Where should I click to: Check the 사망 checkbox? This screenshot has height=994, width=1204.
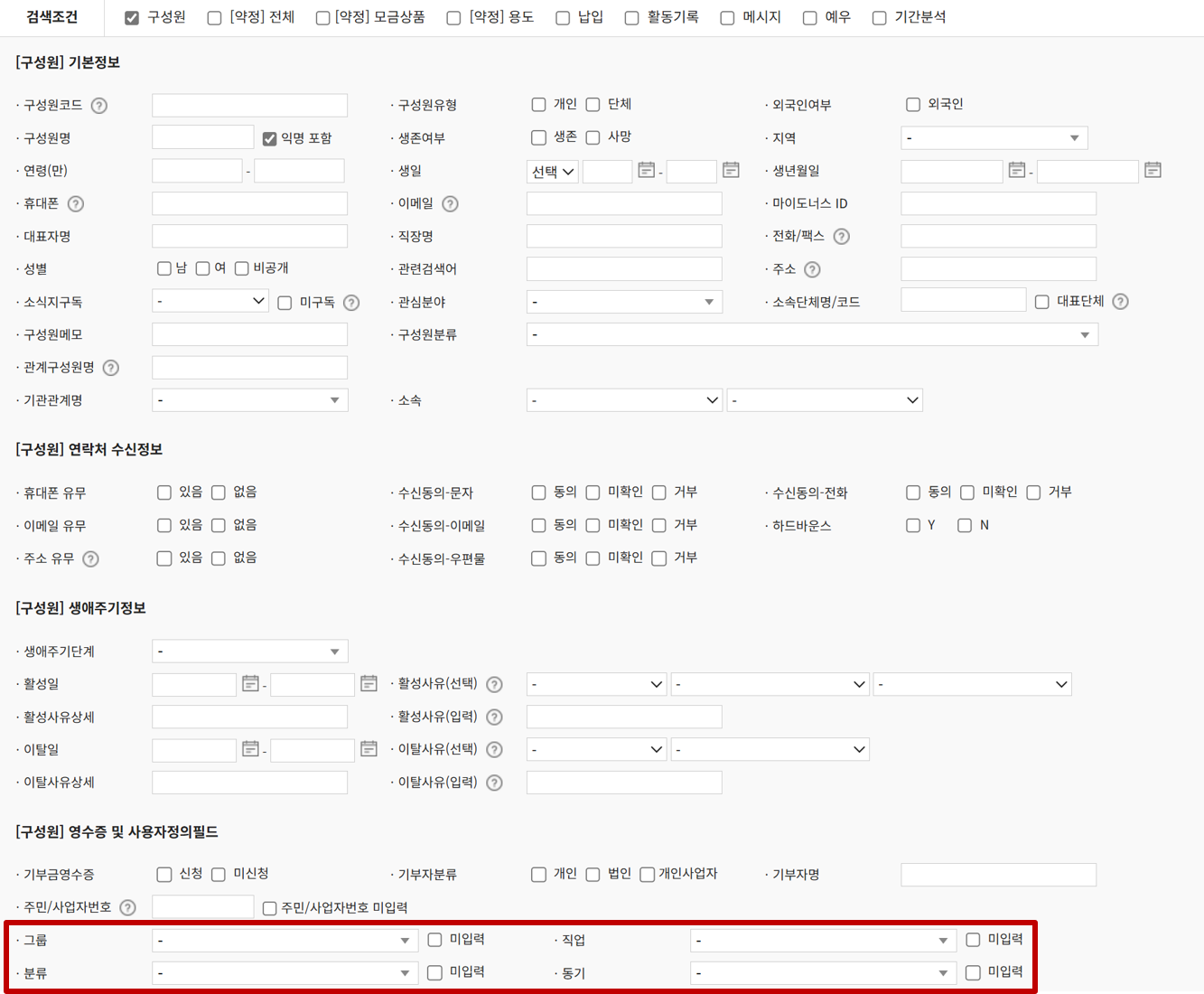point(593,137)
